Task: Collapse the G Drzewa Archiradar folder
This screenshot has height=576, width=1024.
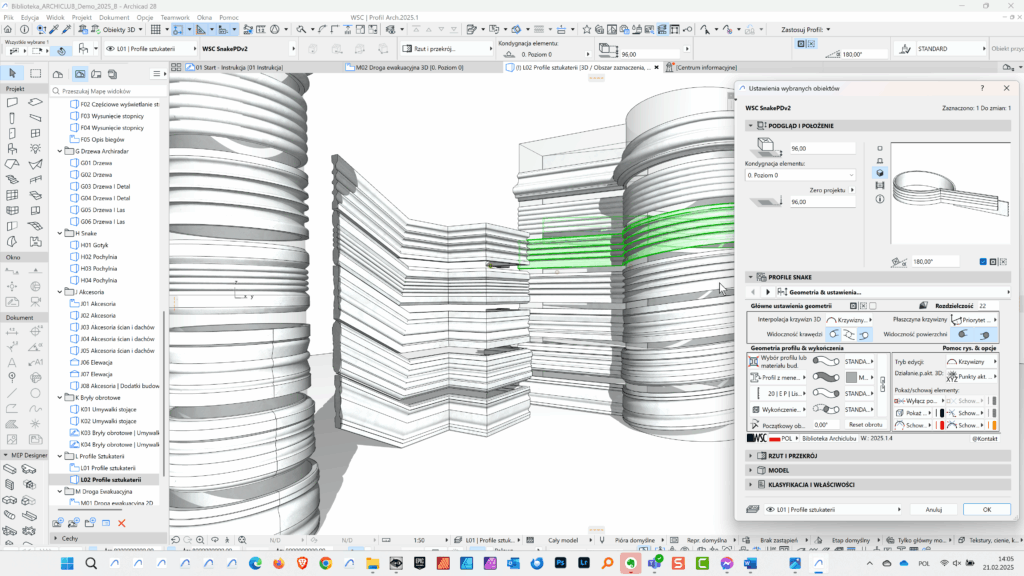Action: click(x=59, y=151)
